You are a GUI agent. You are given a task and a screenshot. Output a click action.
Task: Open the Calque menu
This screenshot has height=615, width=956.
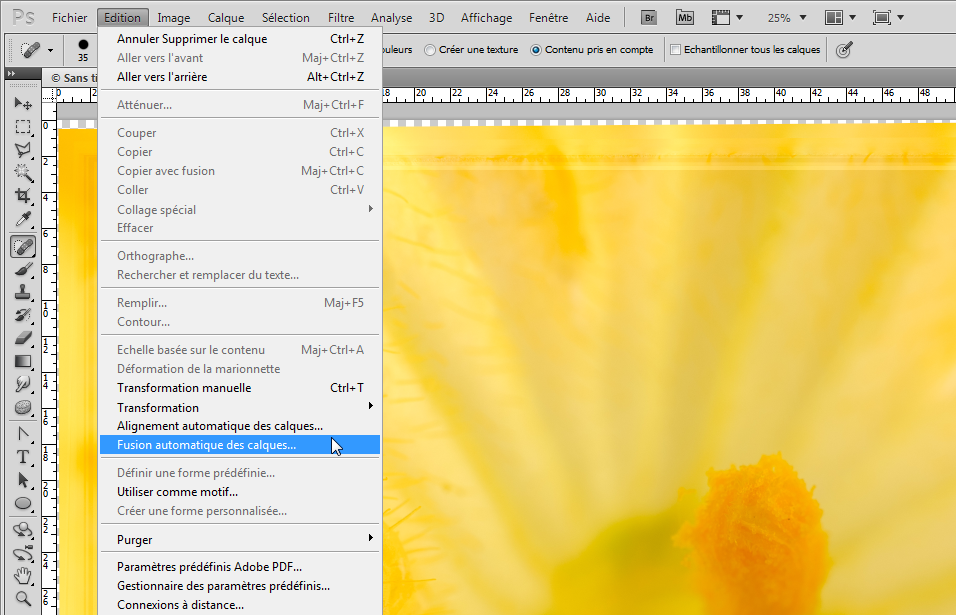pyautogui.click(x=226, y=18)
